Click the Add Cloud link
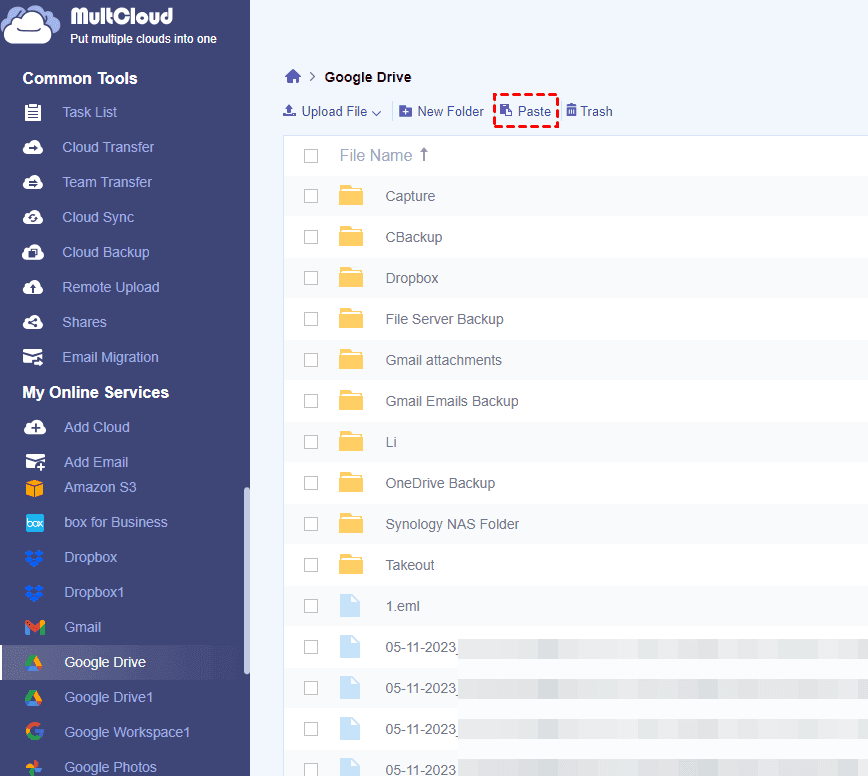The width and height of the screenshot is (868, 776). 97,427
